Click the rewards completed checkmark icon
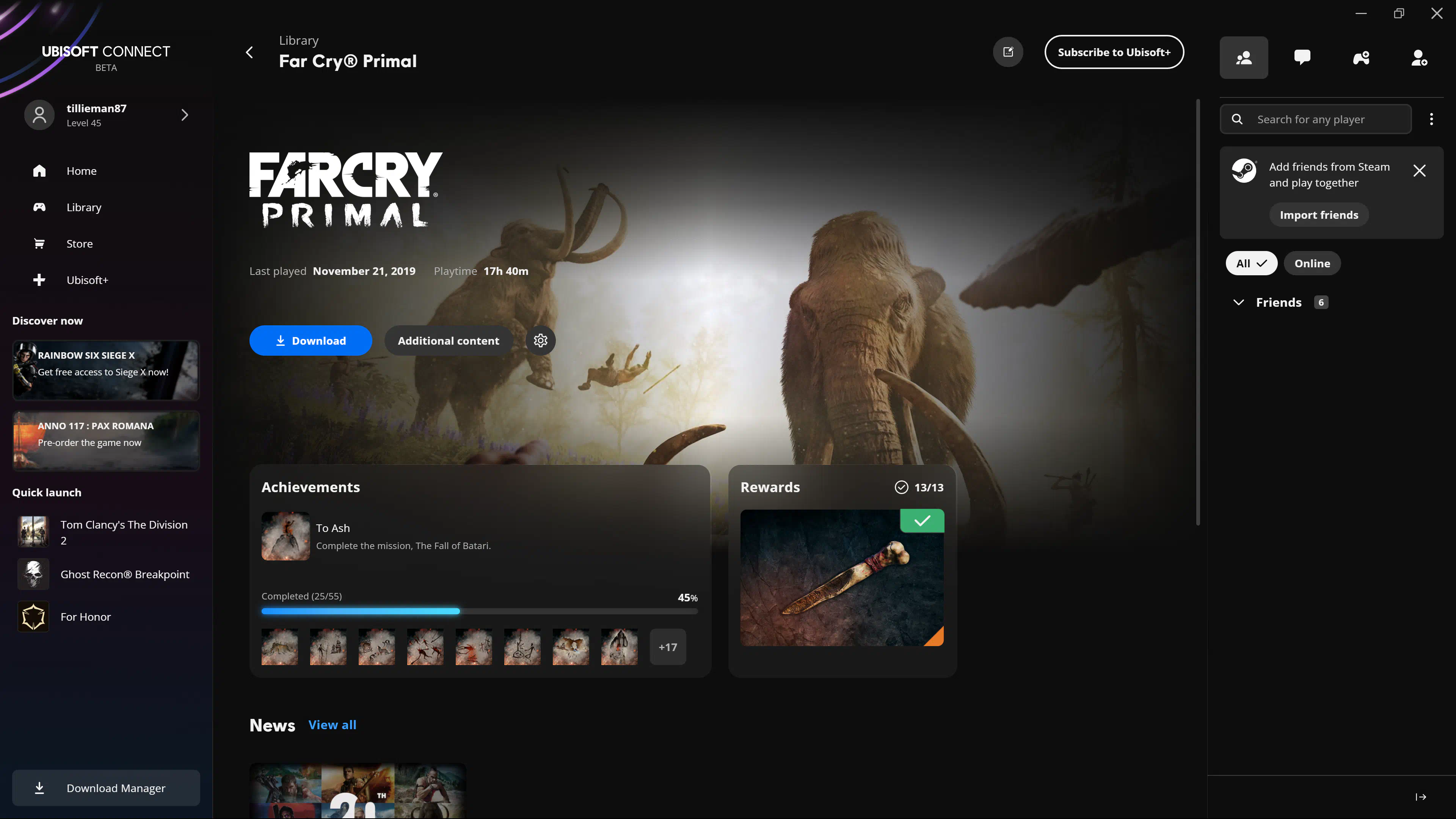The image size is (1456, 819). point(902,487)
